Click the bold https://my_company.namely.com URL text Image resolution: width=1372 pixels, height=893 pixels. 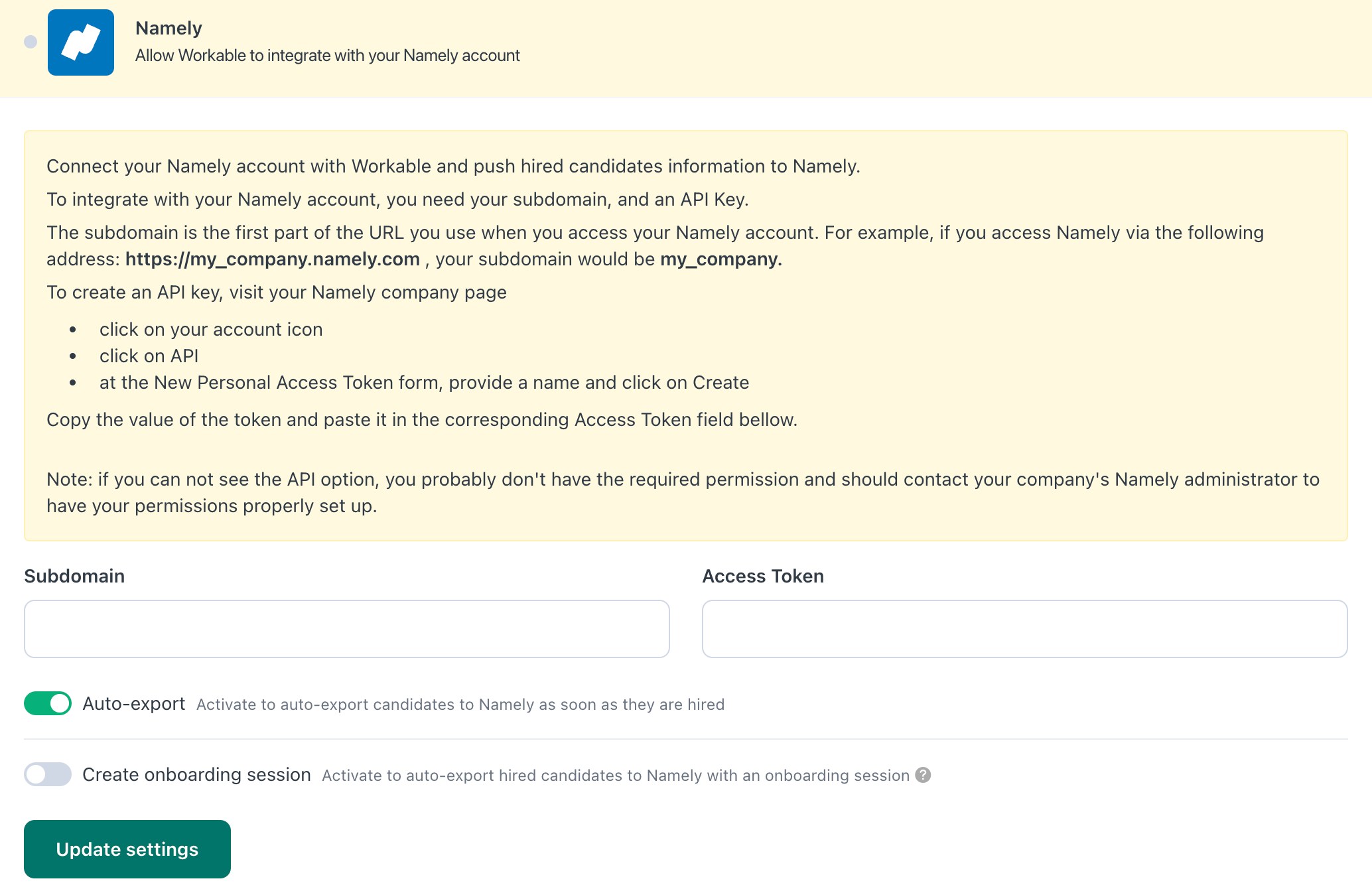pyautogui.click(x=273, y=259)
